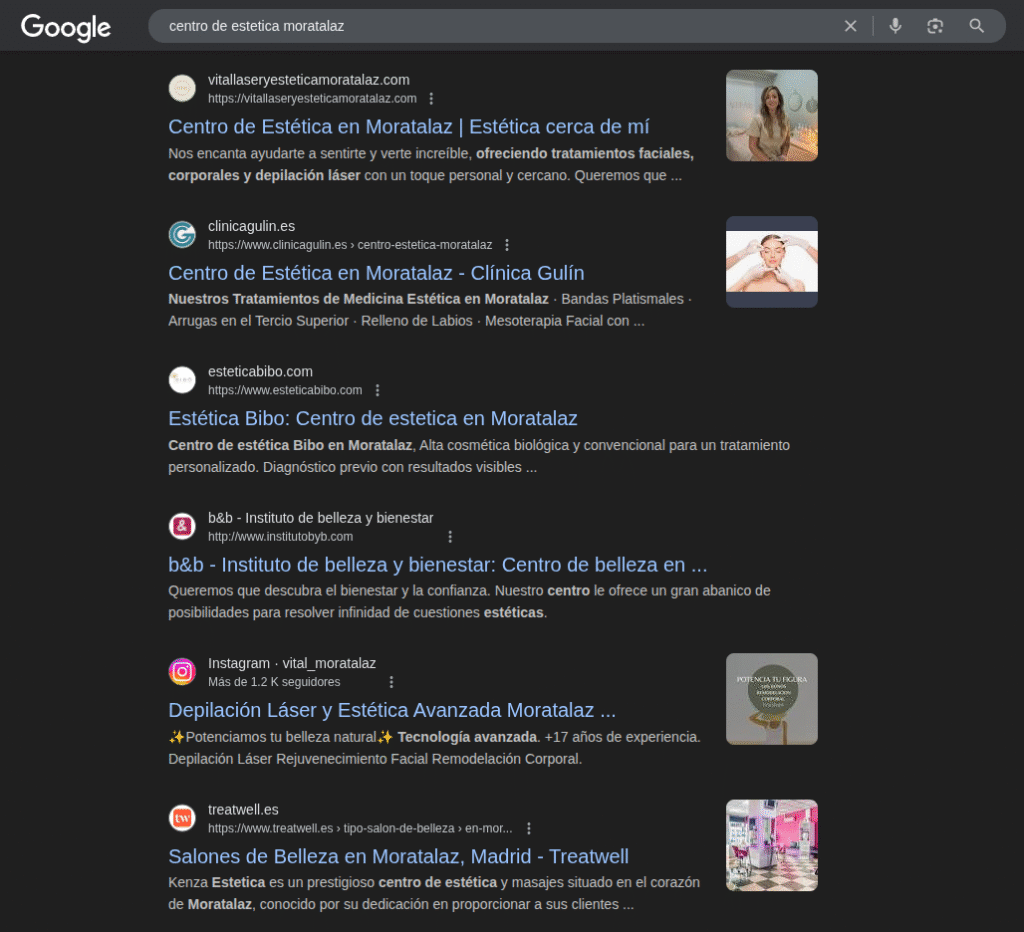
Task: Open more options for treatwell.es result
Action: coord(529,828)
